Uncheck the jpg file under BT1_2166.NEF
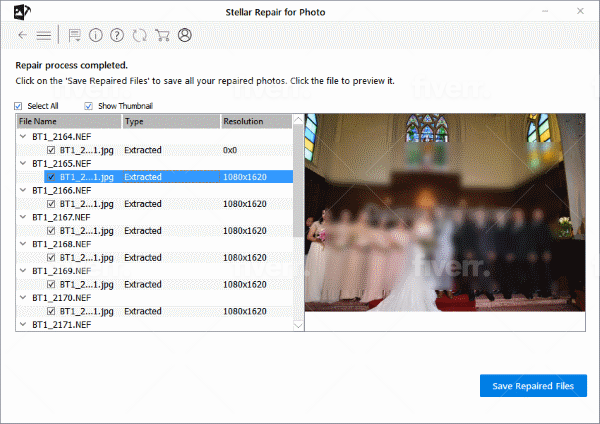The height and width of the screenshot is (424, 600). tap(51, 204)
